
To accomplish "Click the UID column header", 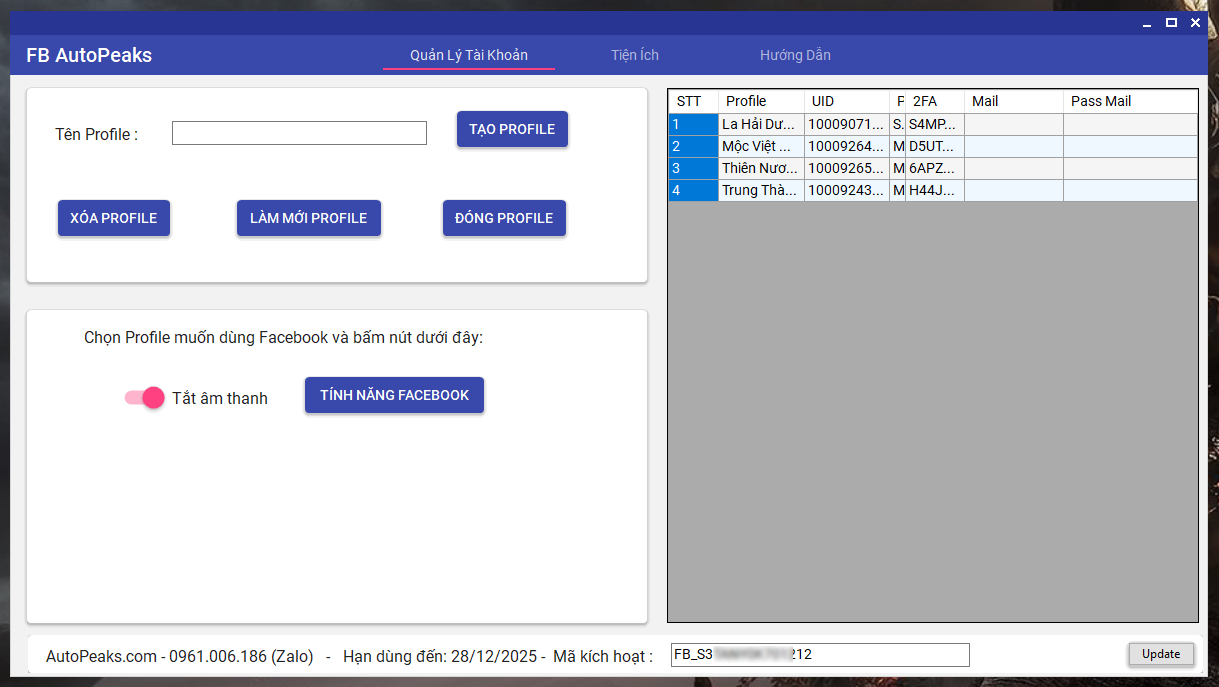I will (x=845, y=101).
